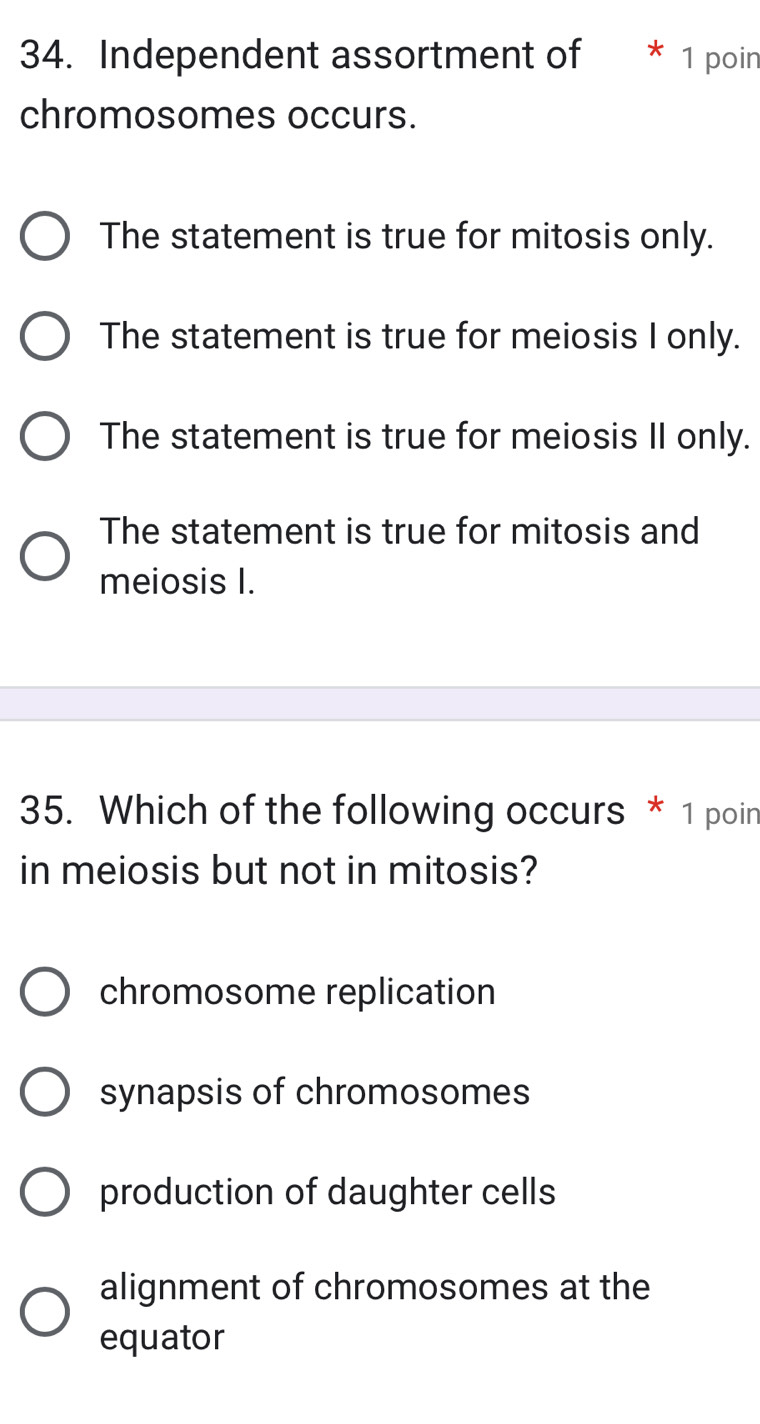This screenshot has width=760, height=1424.
Task: Select "synapsis of chromosomes" for question 35
Action: pyautogui.click(x=45, y=1091)
